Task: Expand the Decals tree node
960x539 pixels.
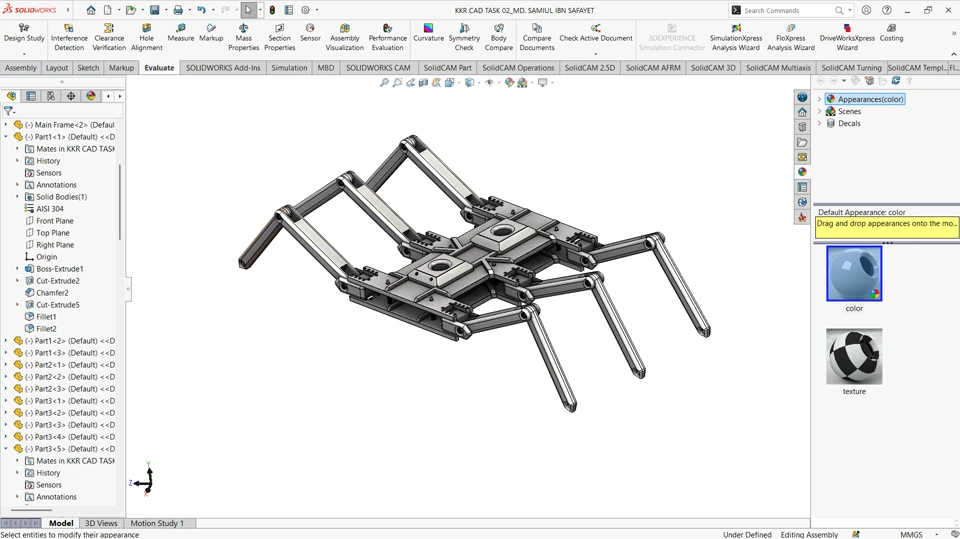Action: [819, 123]
